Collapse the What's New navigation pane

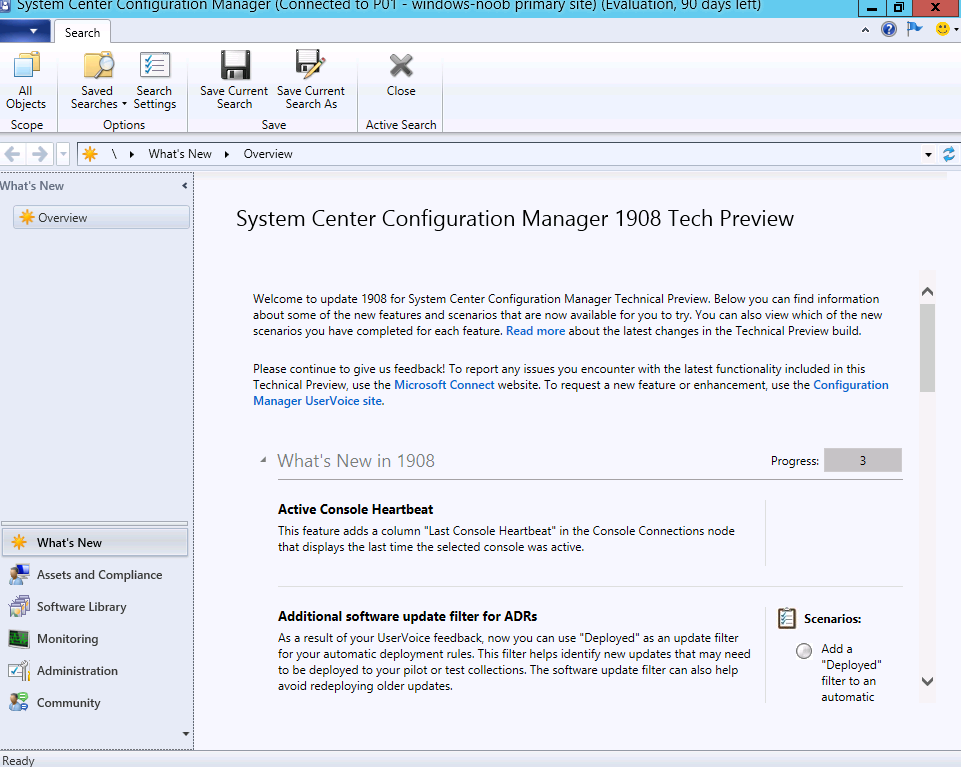[x=184, y=185]
